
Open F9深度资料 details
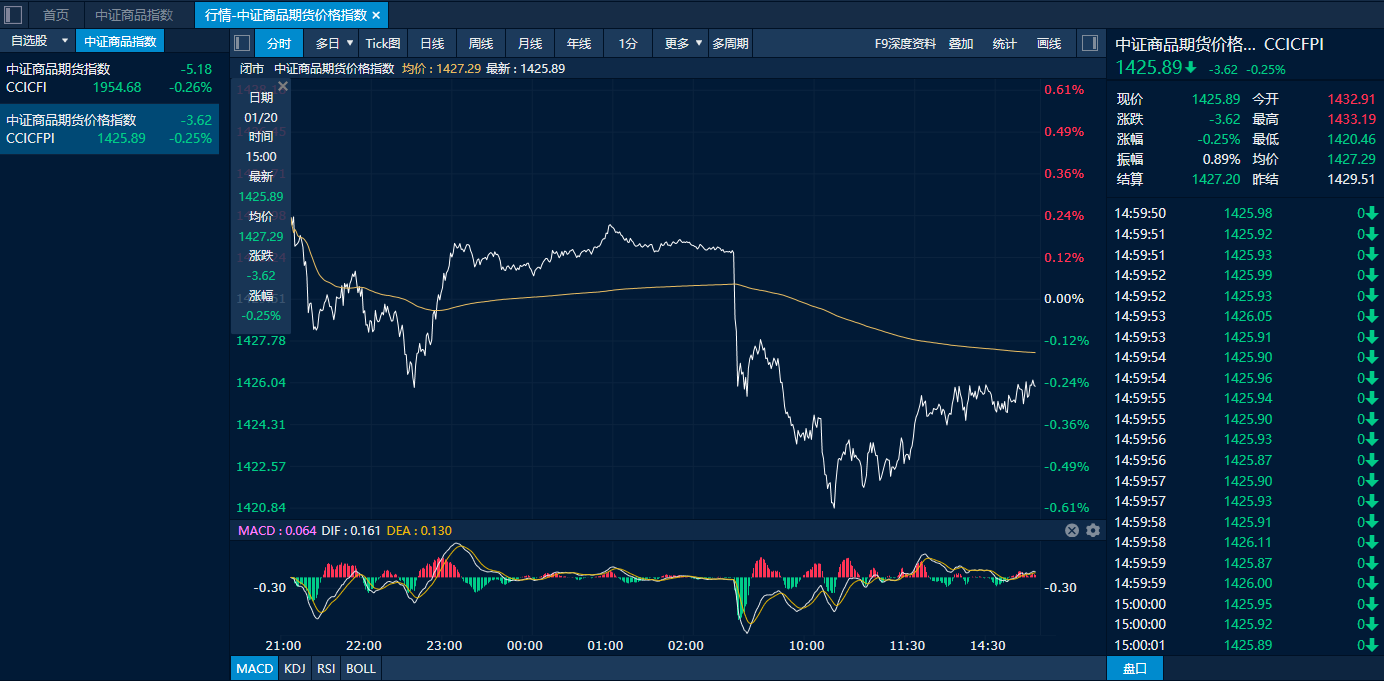click(905, 43)
